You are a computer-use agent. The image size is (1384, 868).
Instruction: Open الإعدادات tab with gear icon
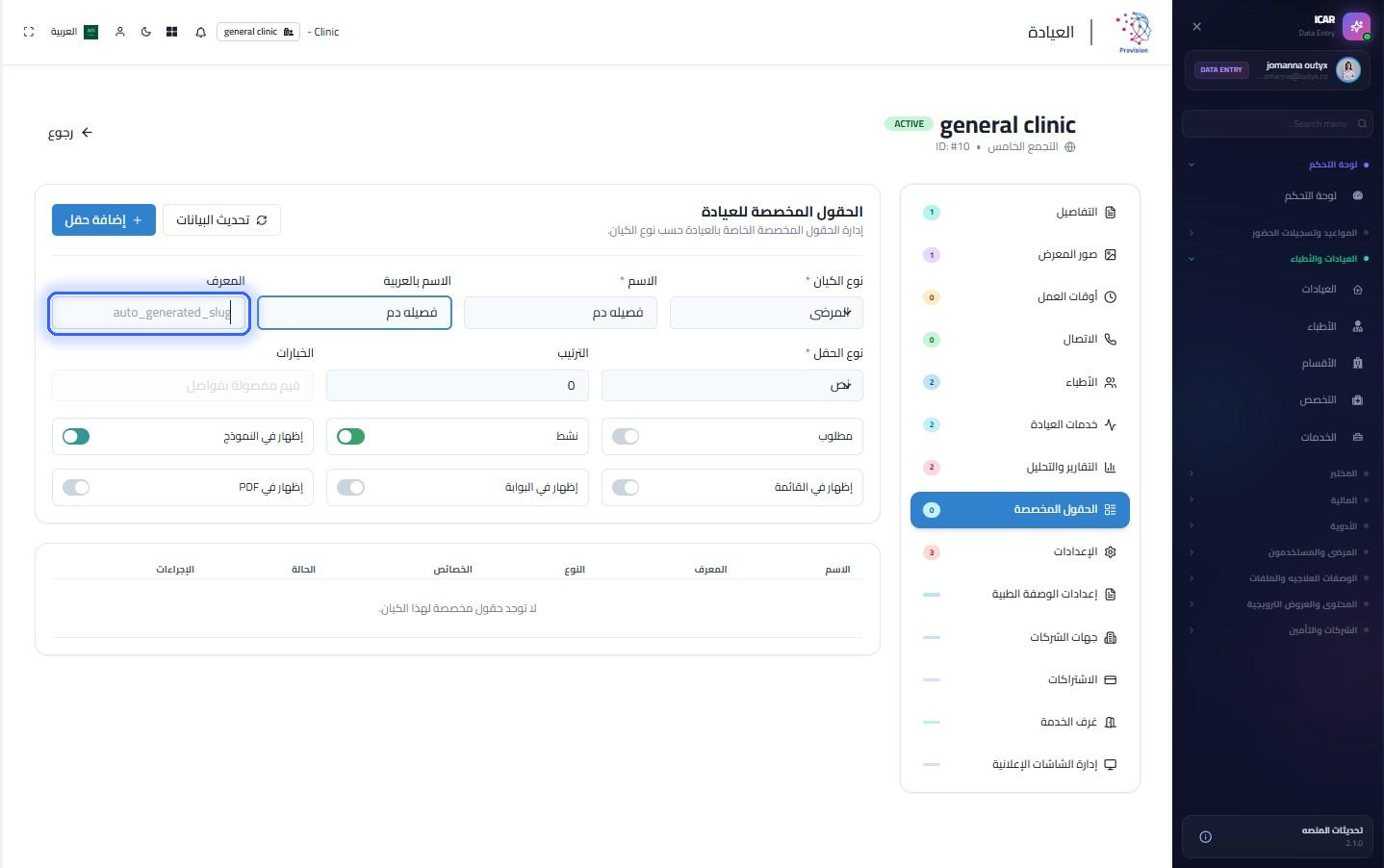click(x=1020, y=551)
